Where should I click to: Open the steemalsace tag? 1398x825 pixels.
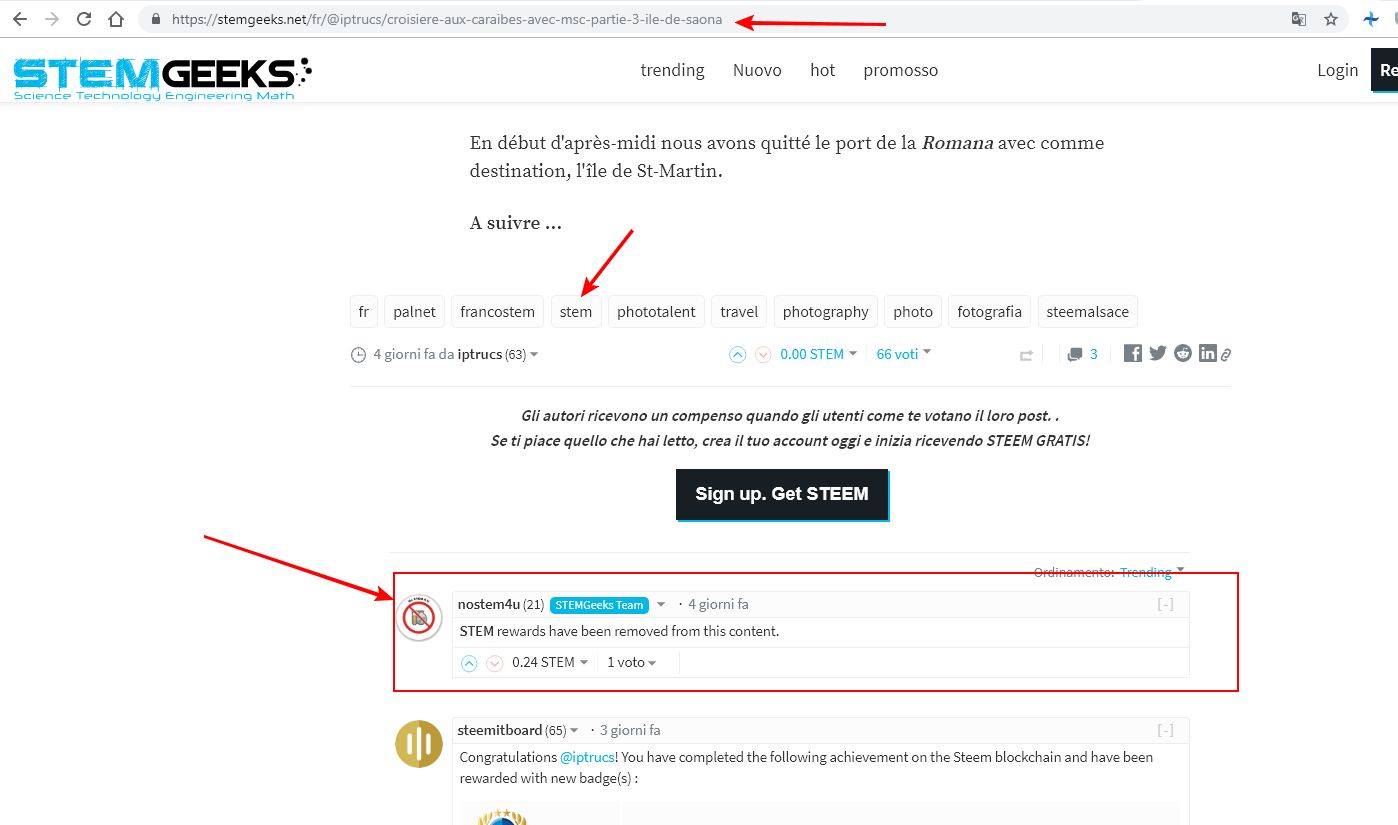click(1088, 312)
